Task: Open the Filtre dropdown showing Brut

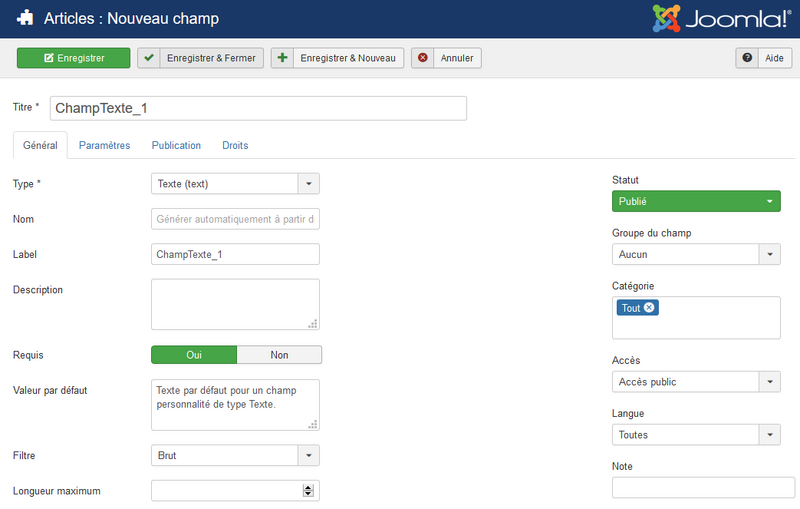Action: (235, 455)
